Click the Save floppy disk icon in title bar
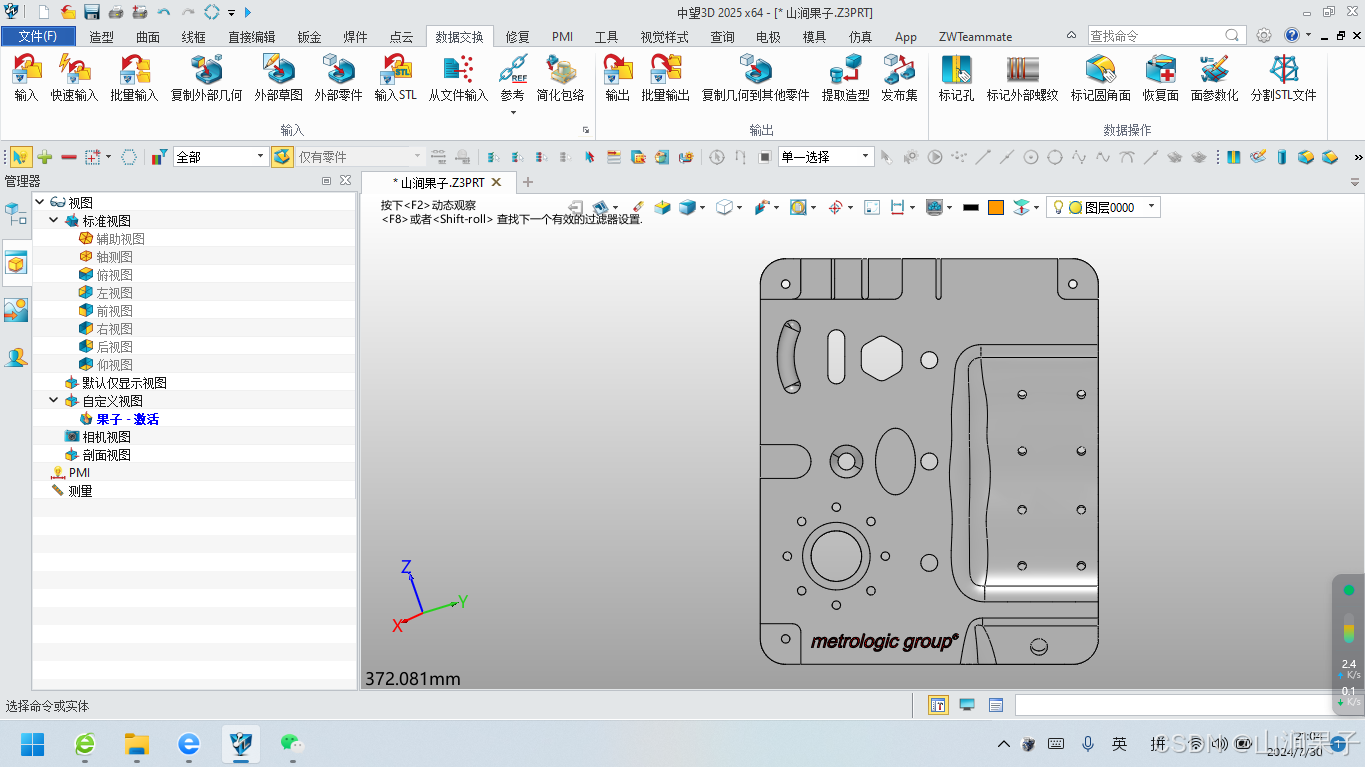1365x767 pixels. point(92,12)
